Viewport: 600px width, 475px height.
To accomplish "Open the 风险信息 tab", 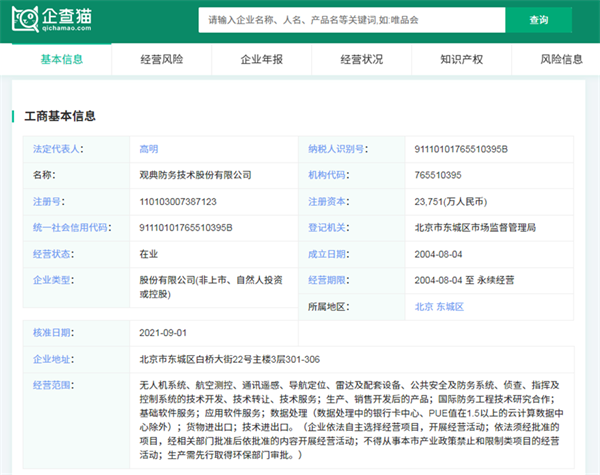I will pos(561,59).
